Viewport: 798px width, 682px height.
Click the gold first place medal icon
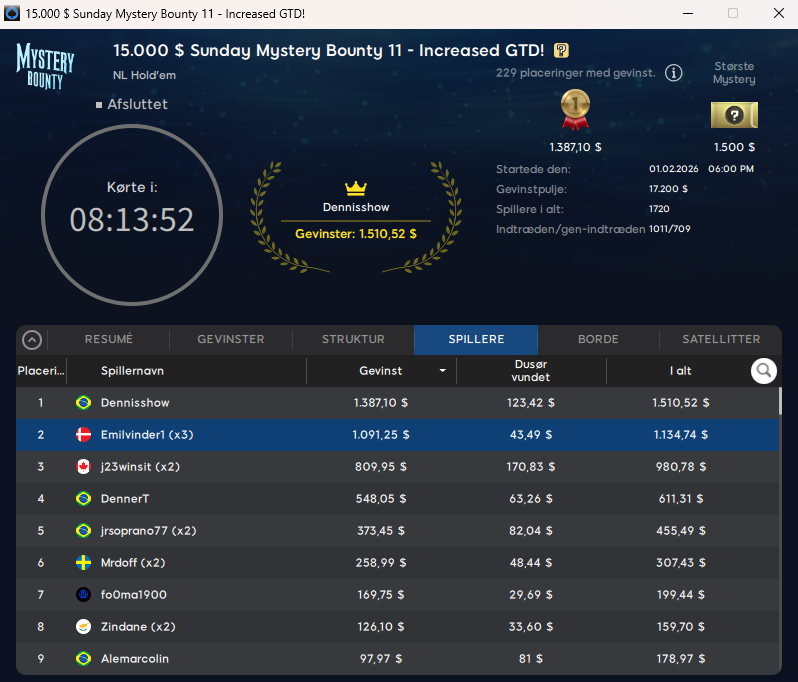click(x=576, y=110)
